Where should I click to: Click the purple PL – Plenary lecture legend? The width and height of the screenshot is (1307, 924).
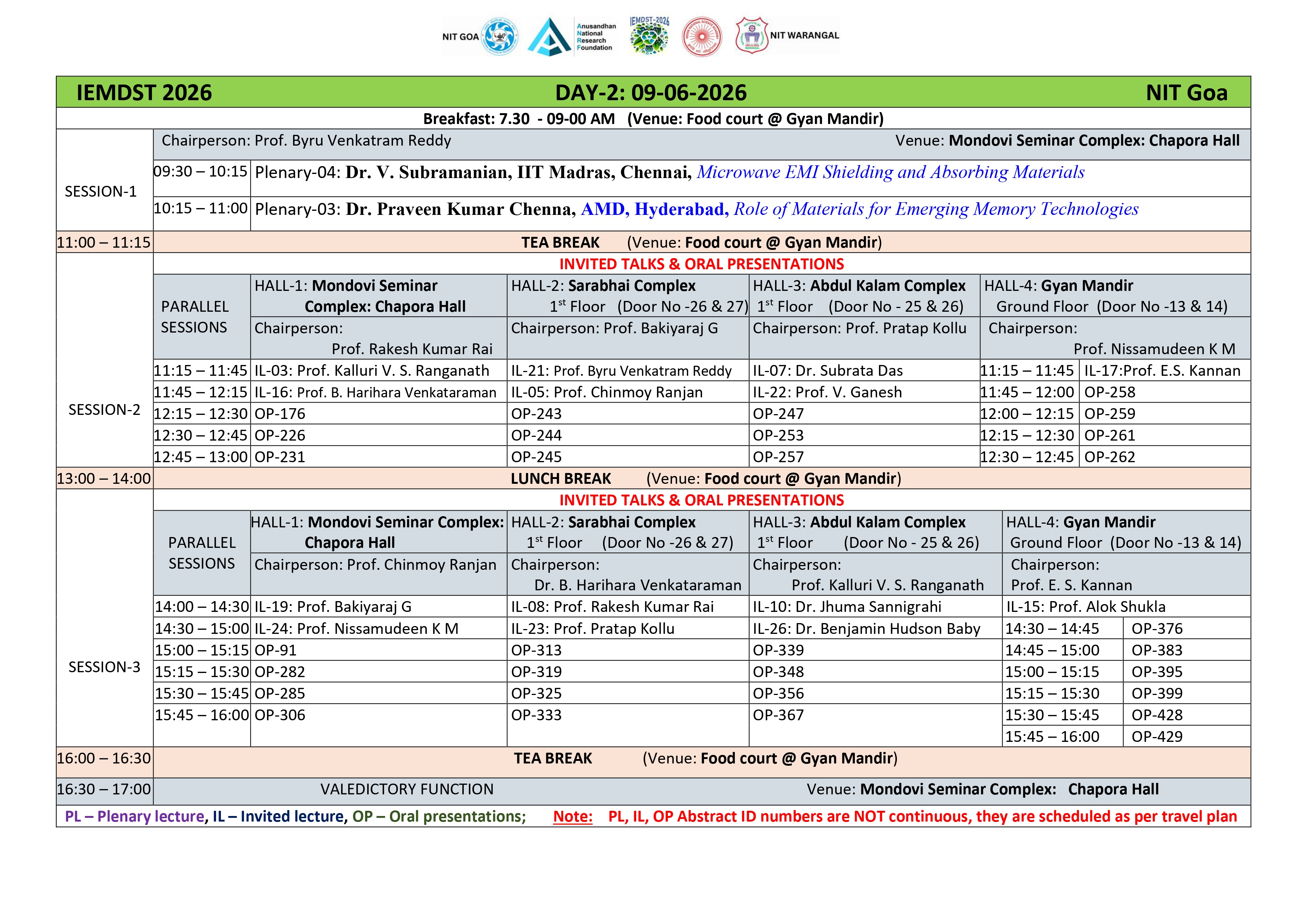(x=134, y=817)
